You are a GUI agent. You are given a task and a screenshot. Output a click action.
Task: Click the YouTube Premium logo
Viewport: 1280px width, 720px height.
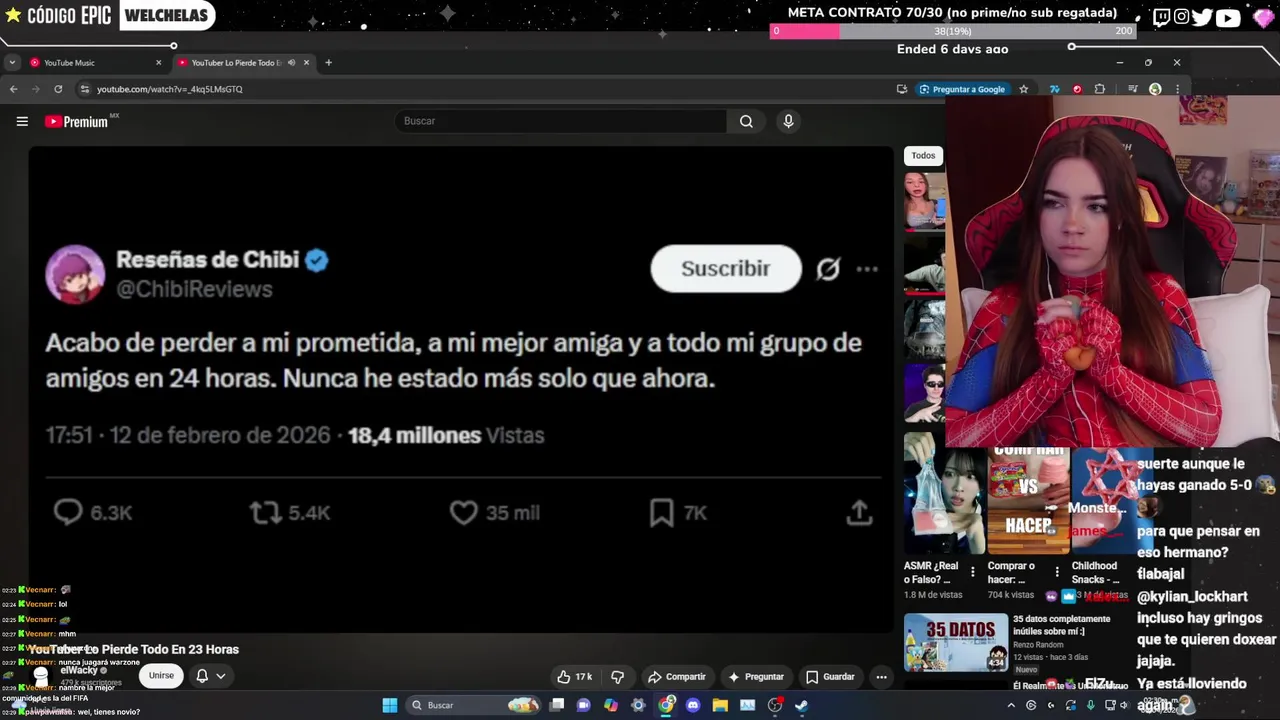pos(77,121)
